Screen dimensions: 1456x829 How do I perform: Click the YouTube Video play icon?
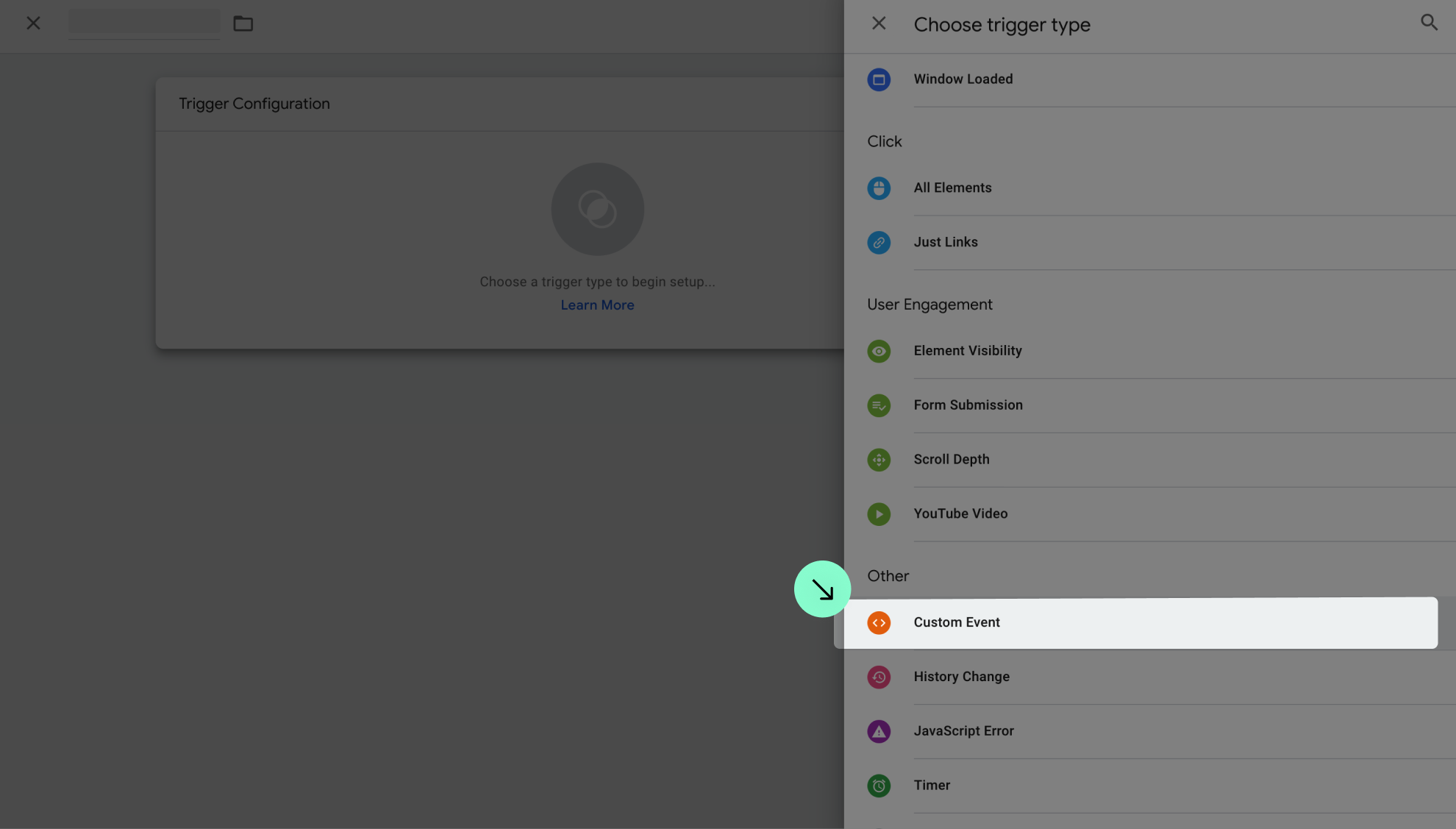[879, 514]
